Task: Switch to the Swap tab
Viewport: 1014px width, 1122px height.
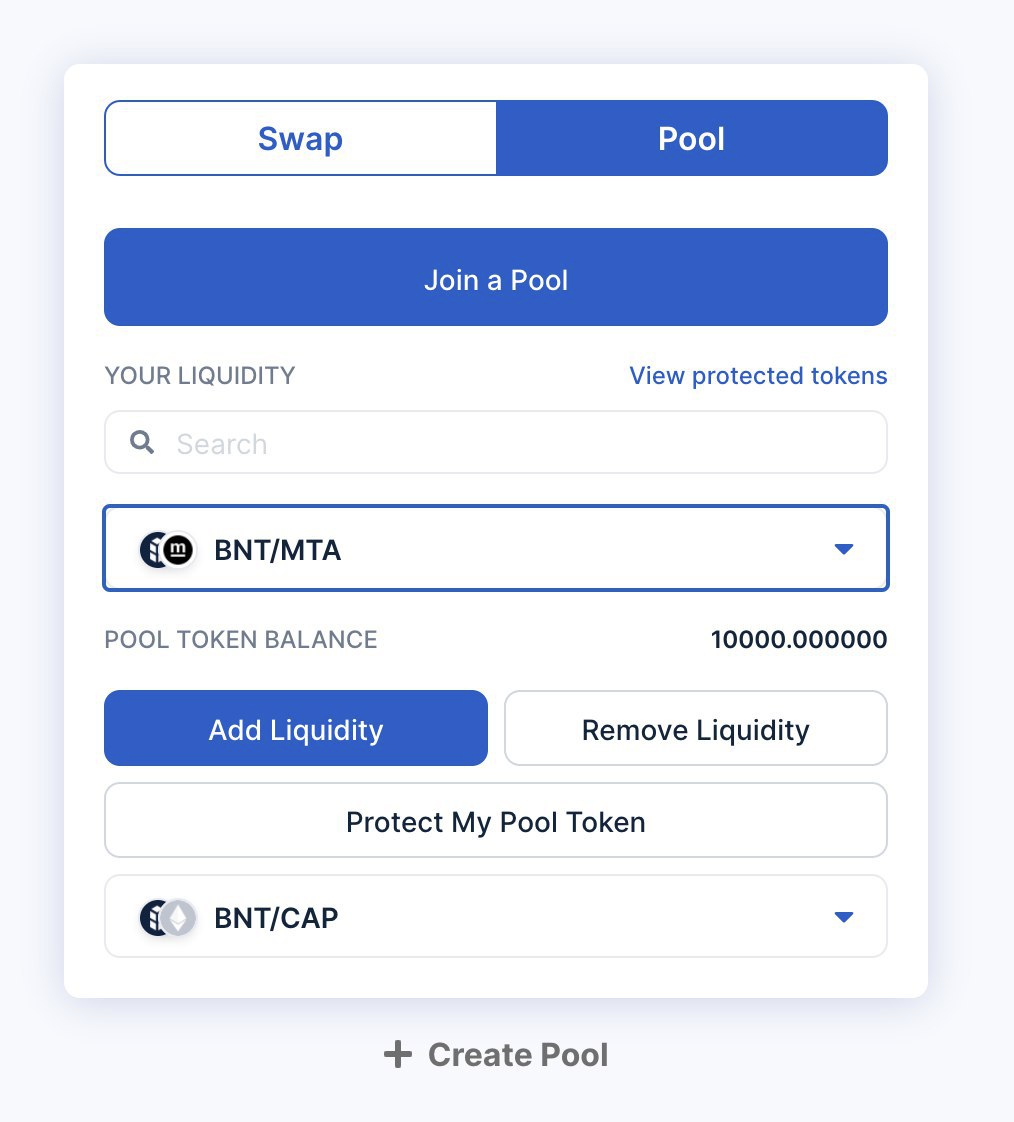Action: [299, 138]
